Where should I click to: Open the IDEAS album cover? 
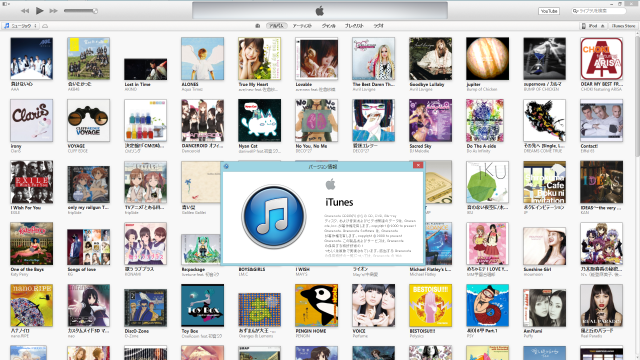[x=602, y=182]
